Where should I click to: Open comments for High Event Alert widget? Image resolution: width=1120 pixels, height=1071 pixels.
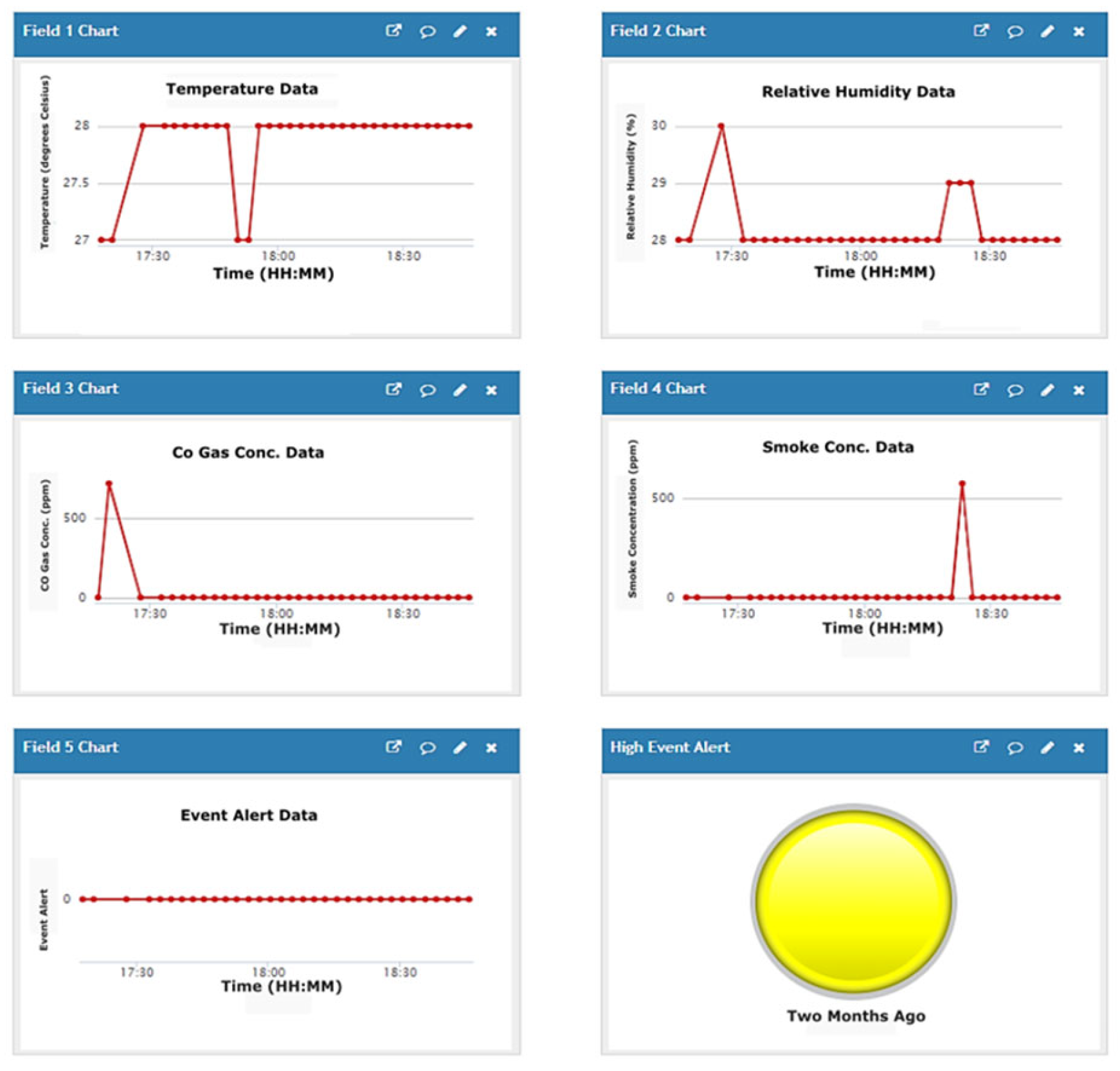[x=1015, y=748]
